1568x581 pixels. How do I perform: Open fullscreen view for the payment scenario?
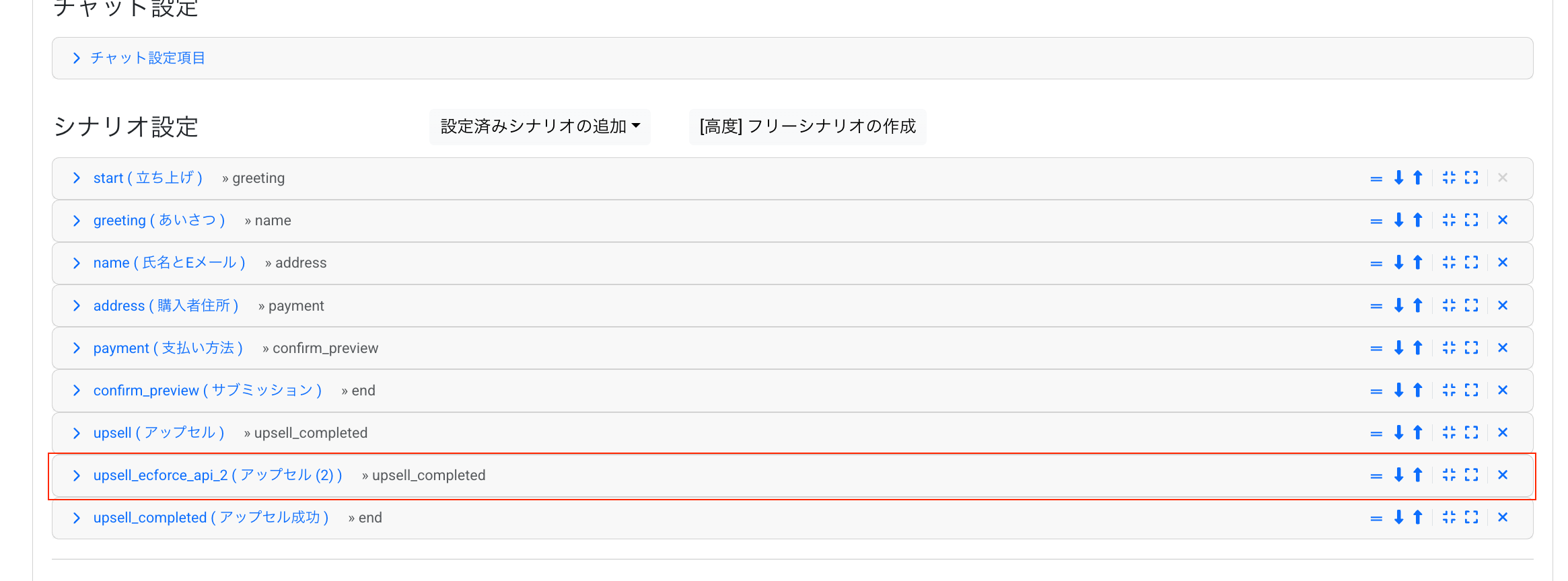pos(1471,348)
